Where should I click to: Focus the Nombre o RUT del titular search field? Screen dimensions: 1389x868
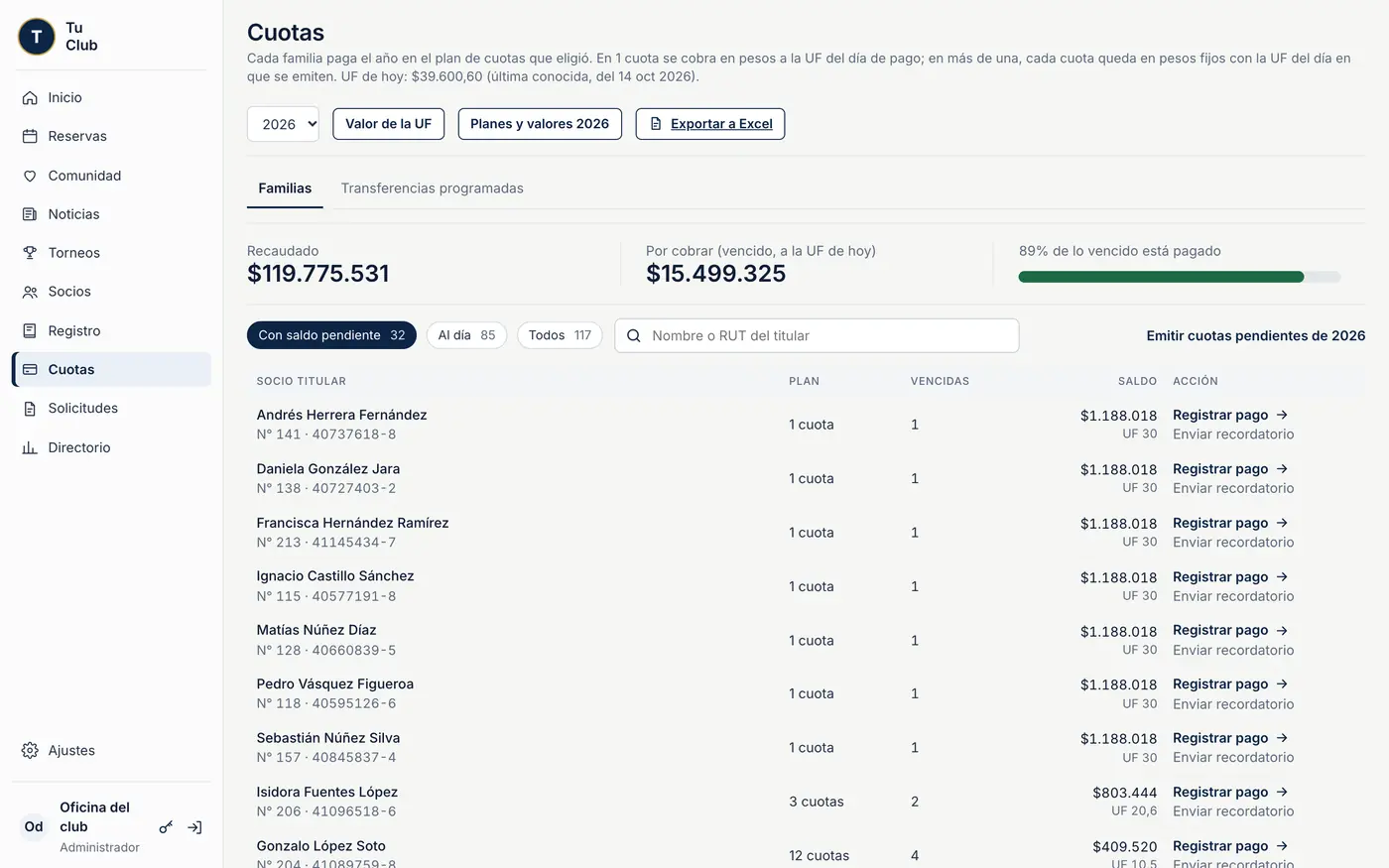pyautogui.click(x=817, y=335)
